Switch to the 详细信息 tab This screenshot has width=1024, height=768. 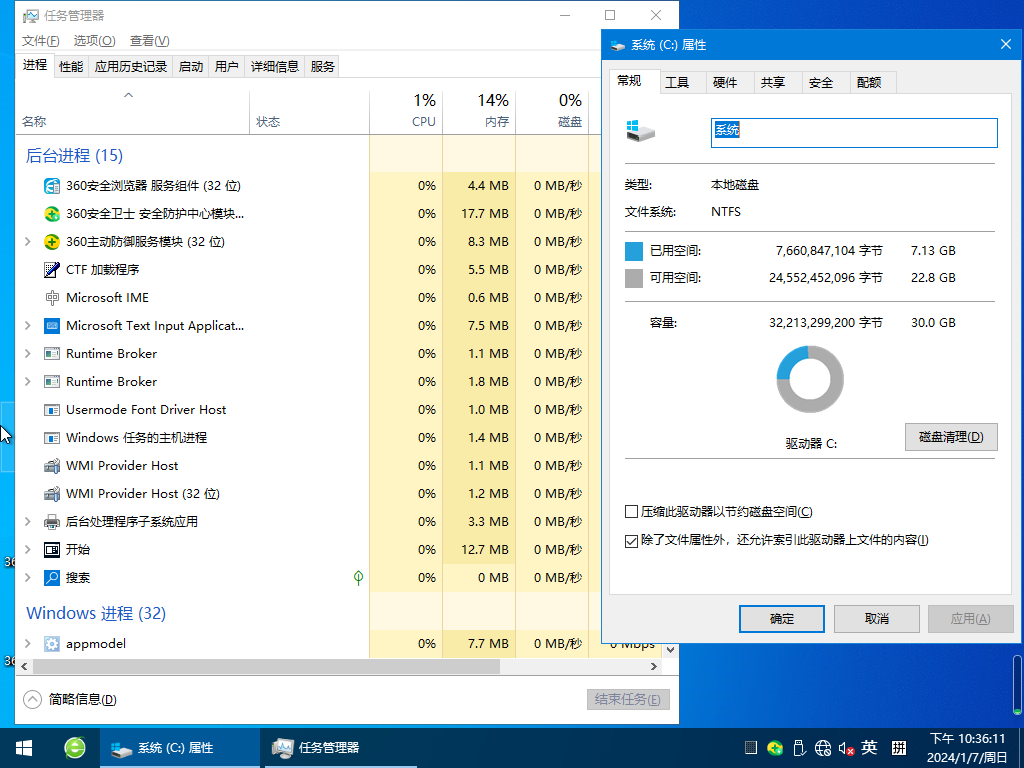tap(274, 67)
